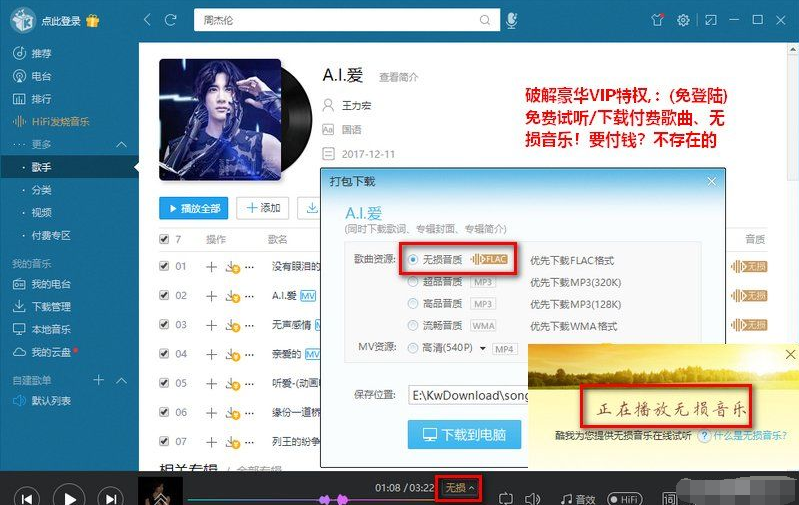Click the gift box icon near login

92,21
